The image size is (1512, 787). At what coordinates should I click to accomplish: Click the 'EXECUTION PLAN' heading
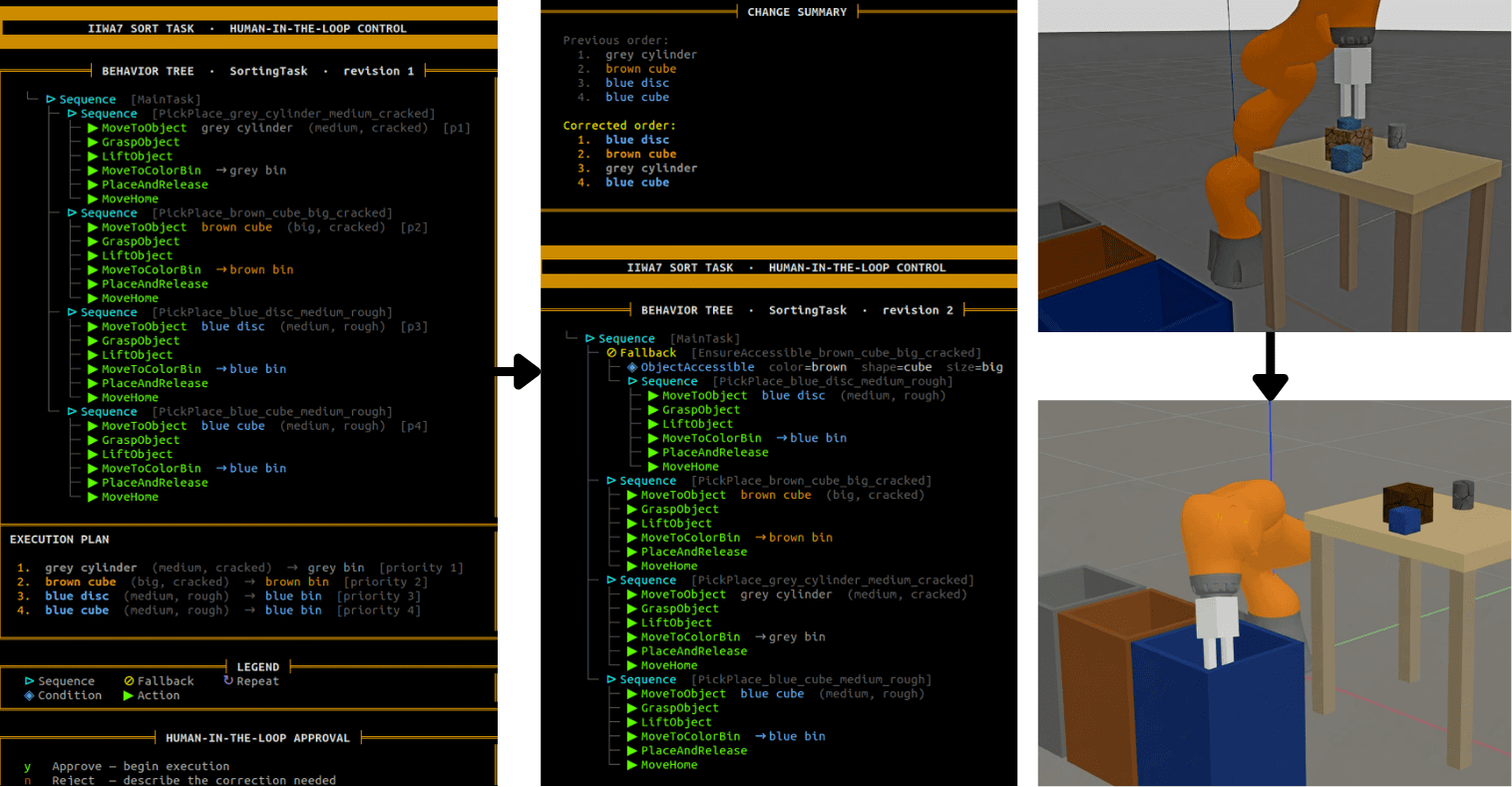60,540
